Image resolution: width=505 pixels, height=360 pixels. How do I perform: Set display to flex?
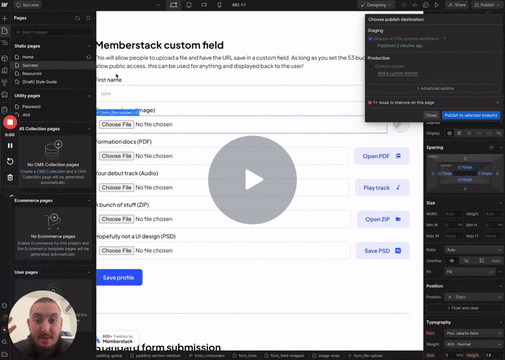459,133
